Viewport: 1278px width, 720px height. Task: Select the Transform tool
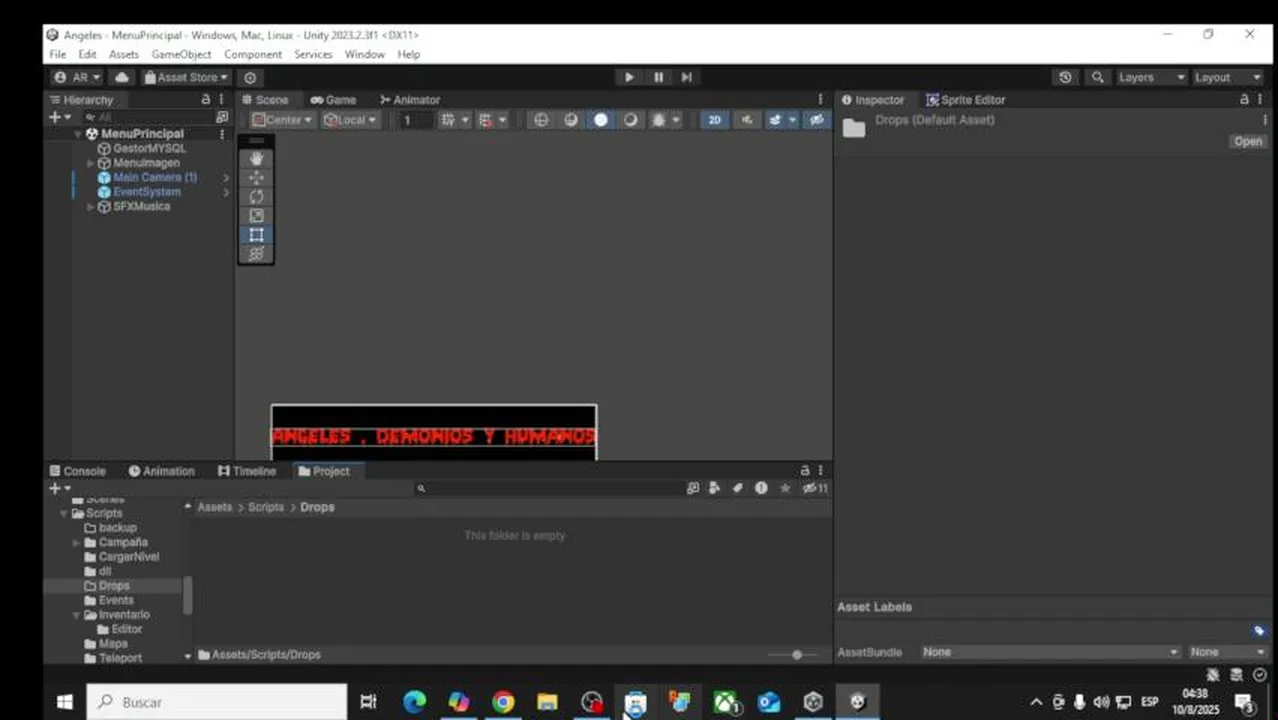256,254
